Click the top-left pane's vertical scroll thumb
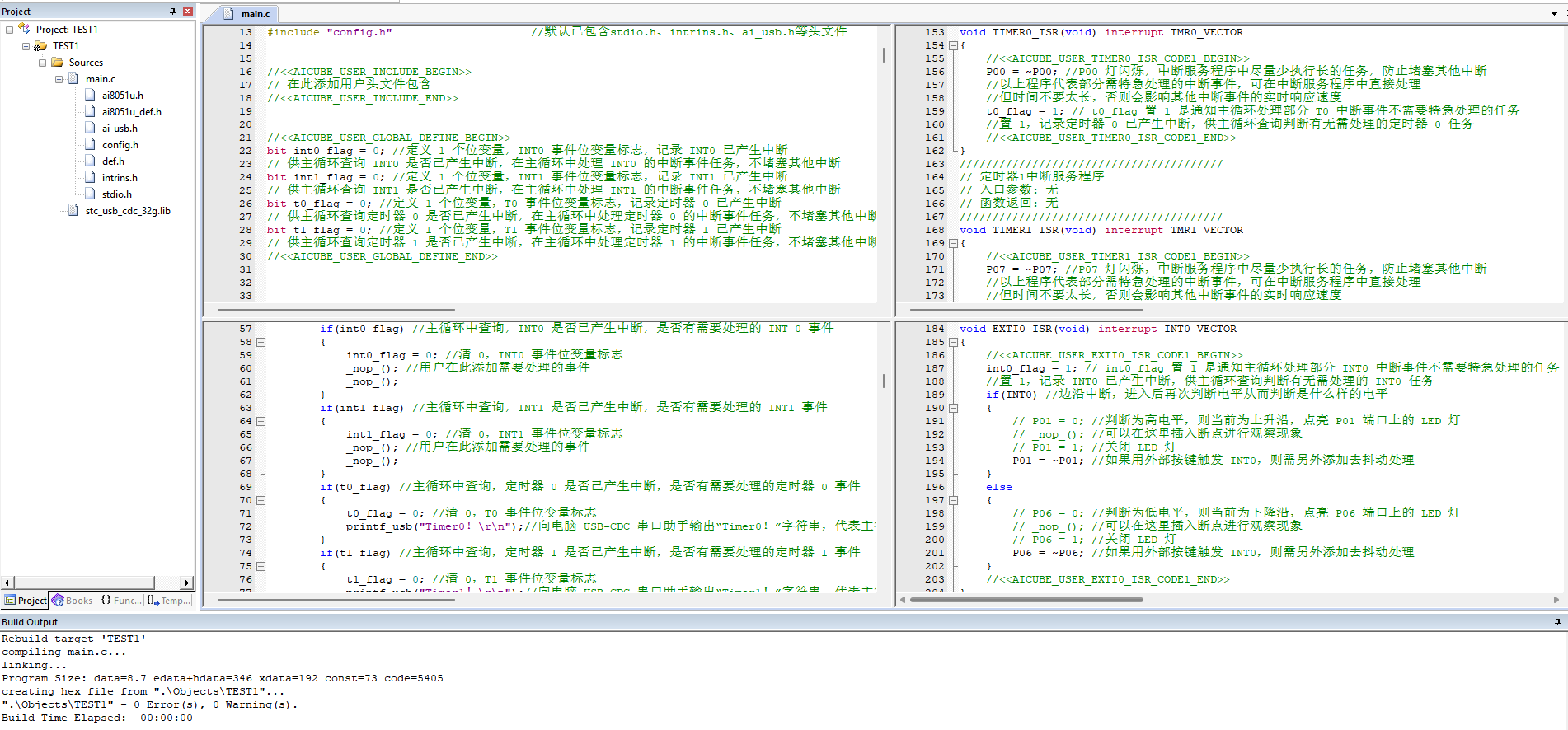The height and width of the screenshot is (730, 1568). (x=884, y=55)
